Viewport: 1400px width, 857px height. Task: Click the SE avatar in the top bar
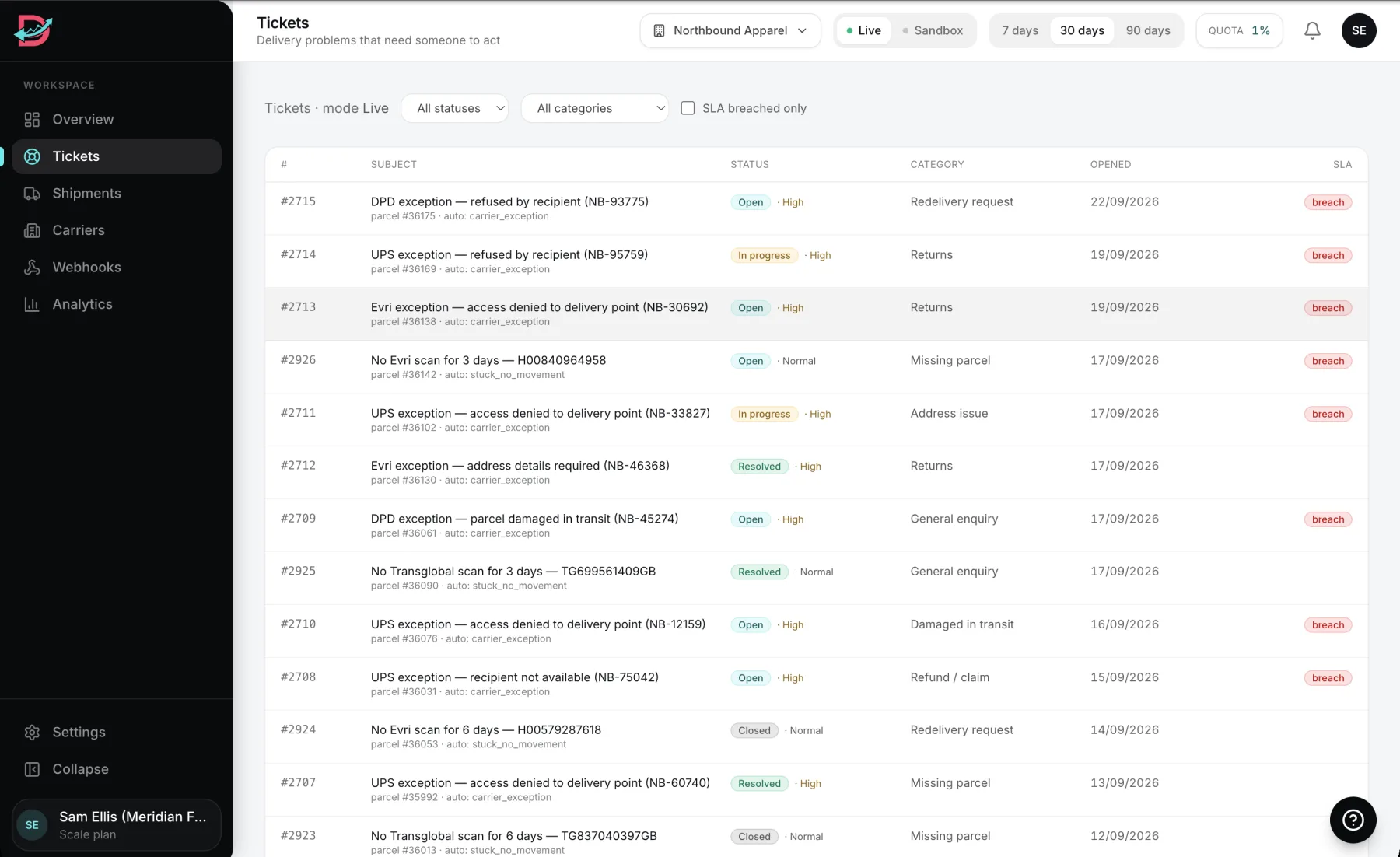1359,30
